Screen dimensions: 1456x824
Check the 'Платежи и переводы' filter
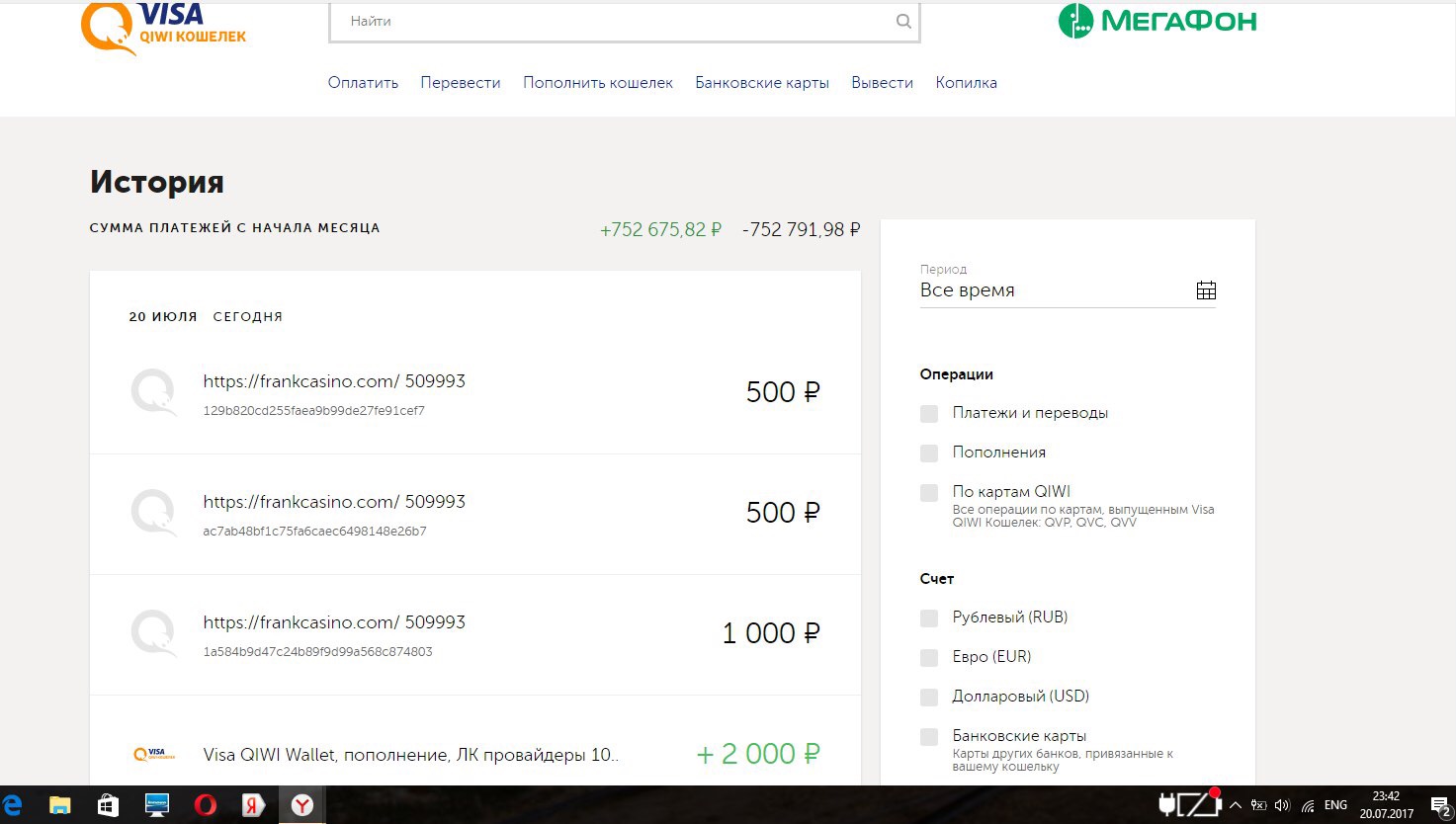(x=929, y=414)
